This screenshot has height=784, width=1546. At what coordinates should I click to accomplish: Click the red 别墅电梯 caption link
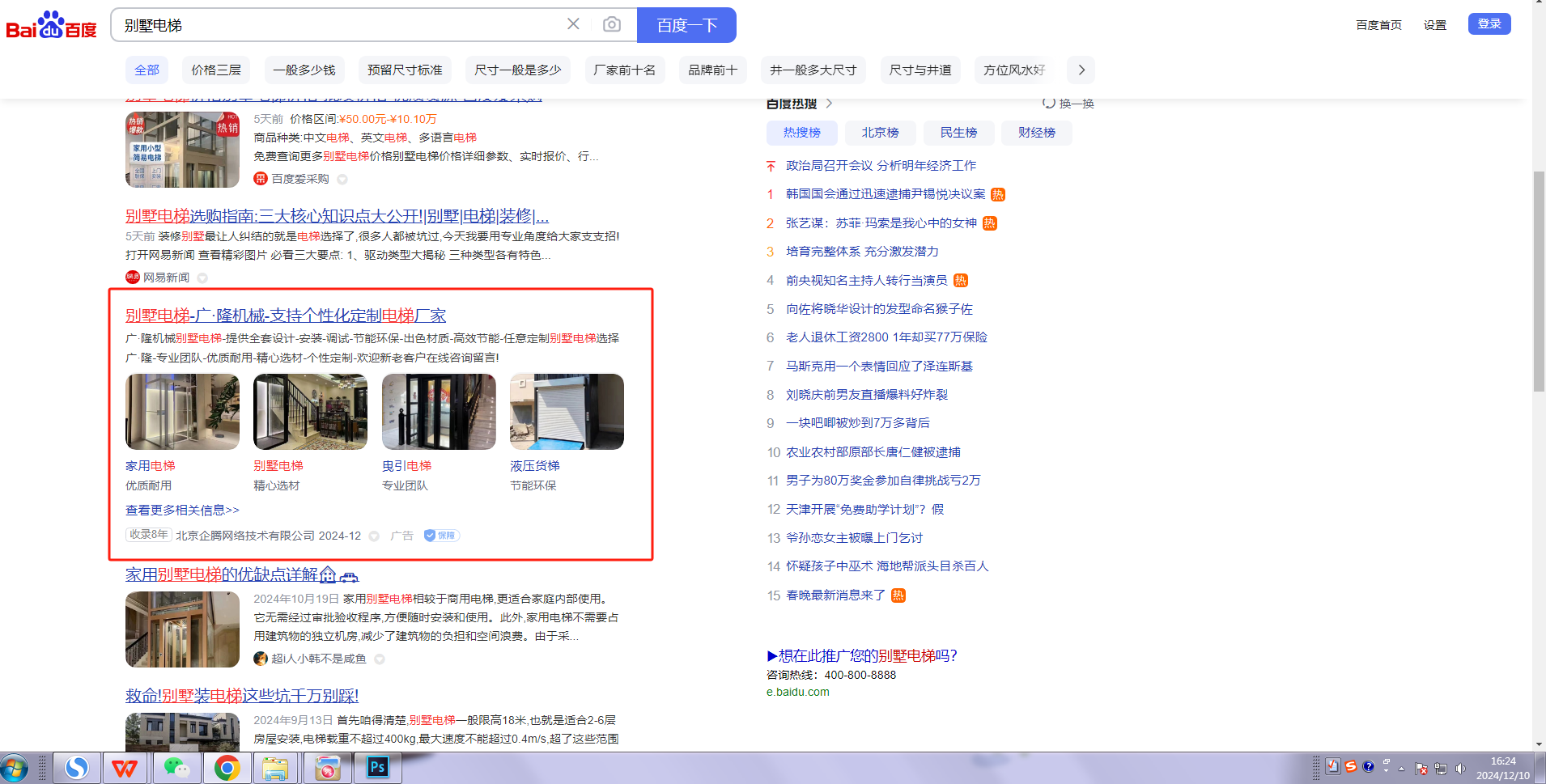(278, 466)
